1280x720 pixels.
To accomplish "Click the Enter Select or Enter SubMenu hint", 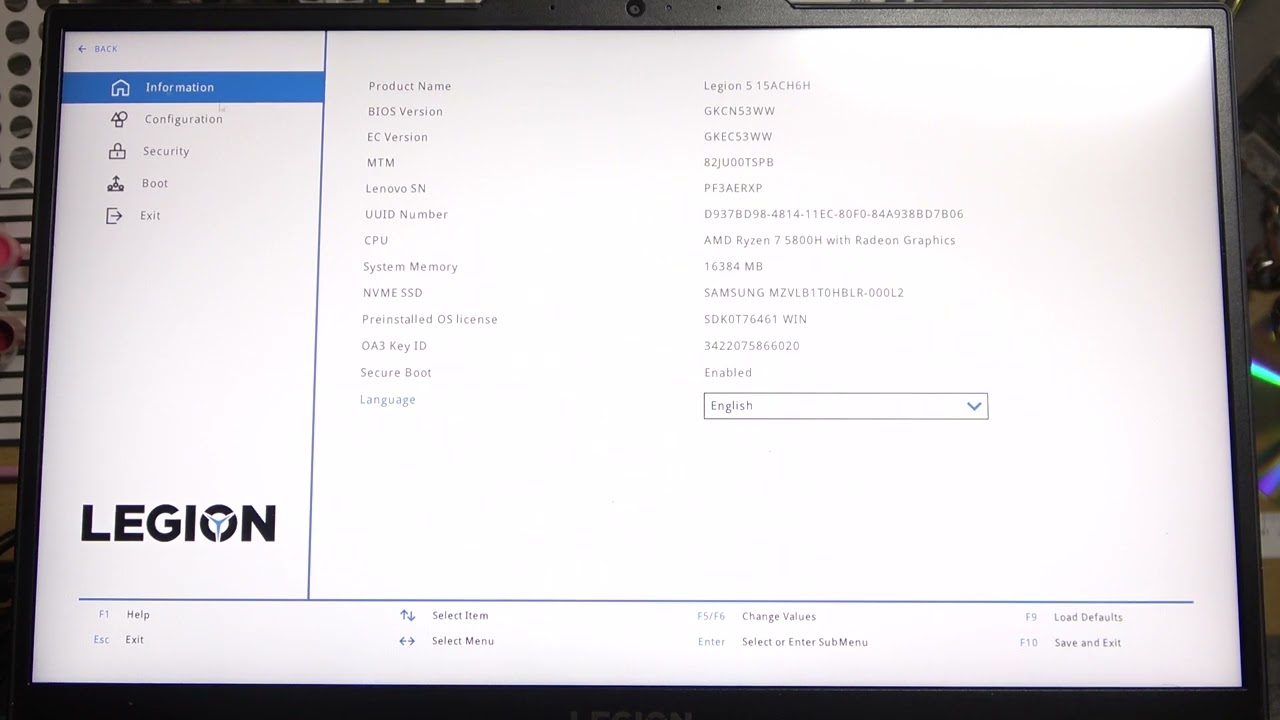I will tap(783, 642).
